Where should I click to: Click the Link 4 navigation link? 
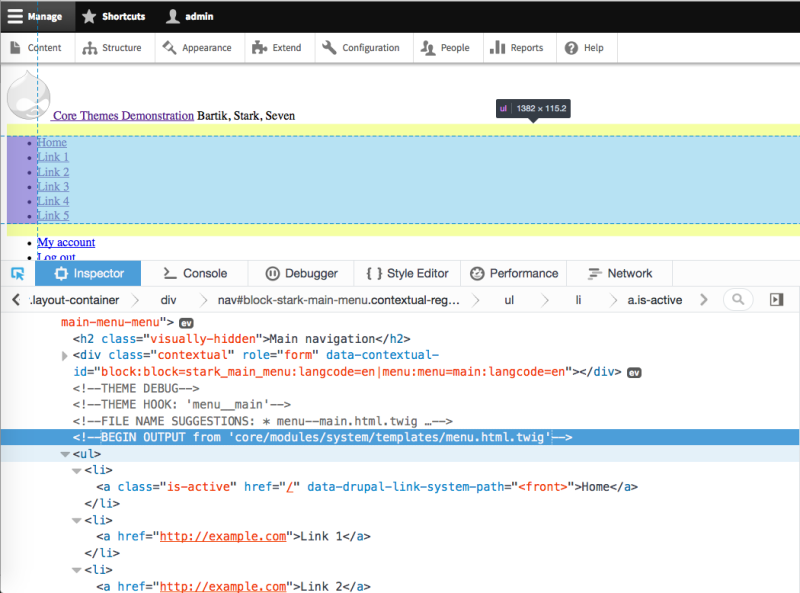click(53, 201)
